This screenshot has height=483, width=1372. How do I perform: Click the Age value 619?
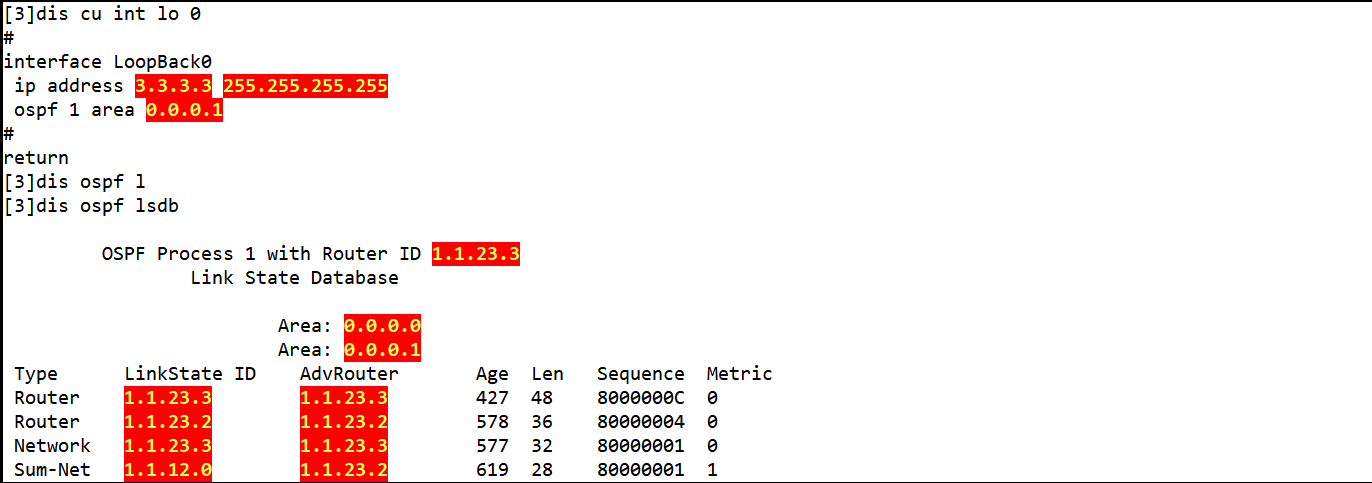[492, 470]
